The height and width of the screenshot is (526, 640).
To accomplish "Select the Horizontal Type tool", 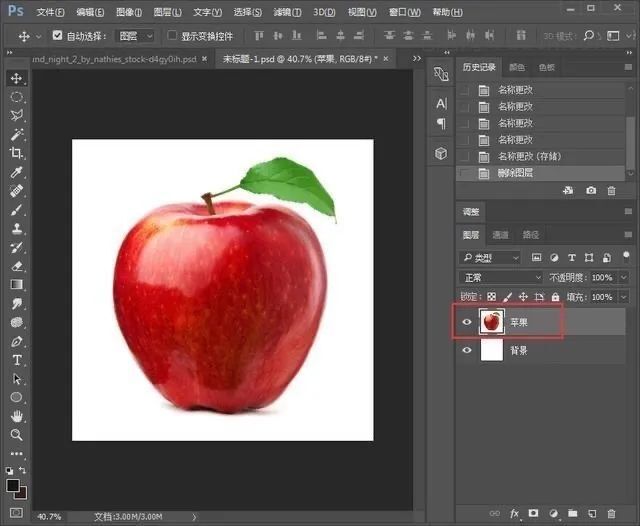I will click(x=16, y=360).
